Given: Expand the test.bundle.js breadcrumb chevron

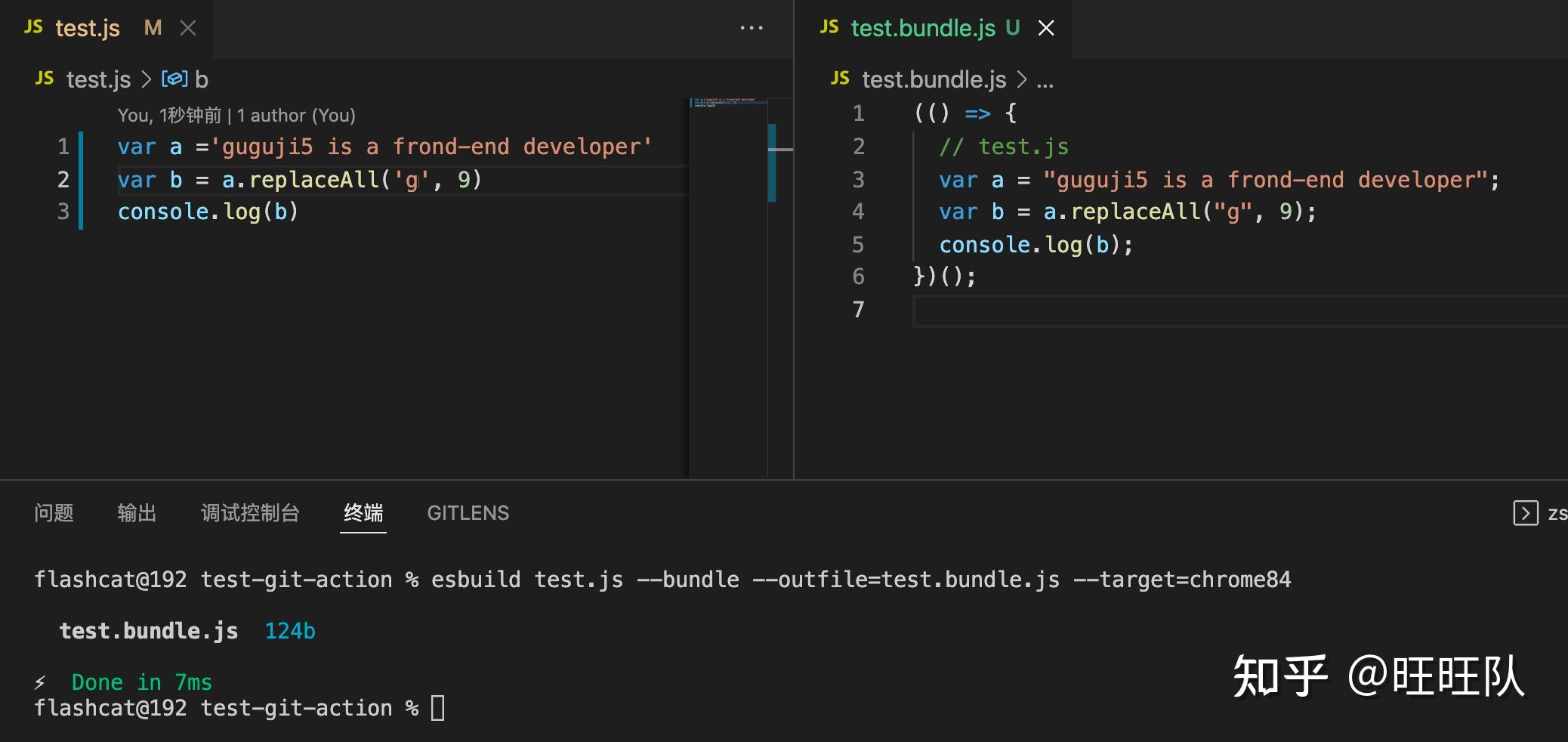Looking at the screenshot, I should [1022, 79].
